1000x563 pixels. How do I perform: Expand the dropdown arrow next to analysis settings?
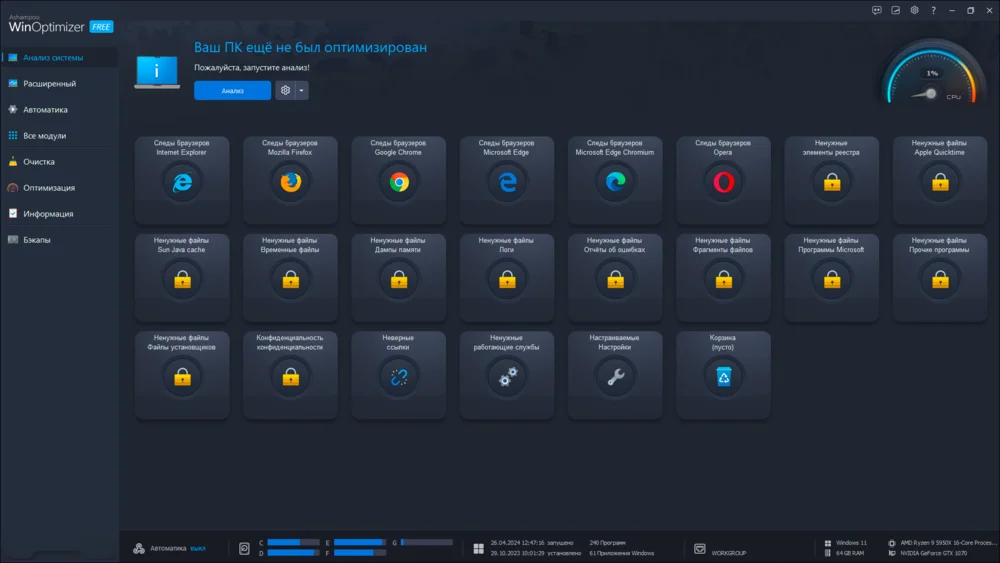click(302, 91)
